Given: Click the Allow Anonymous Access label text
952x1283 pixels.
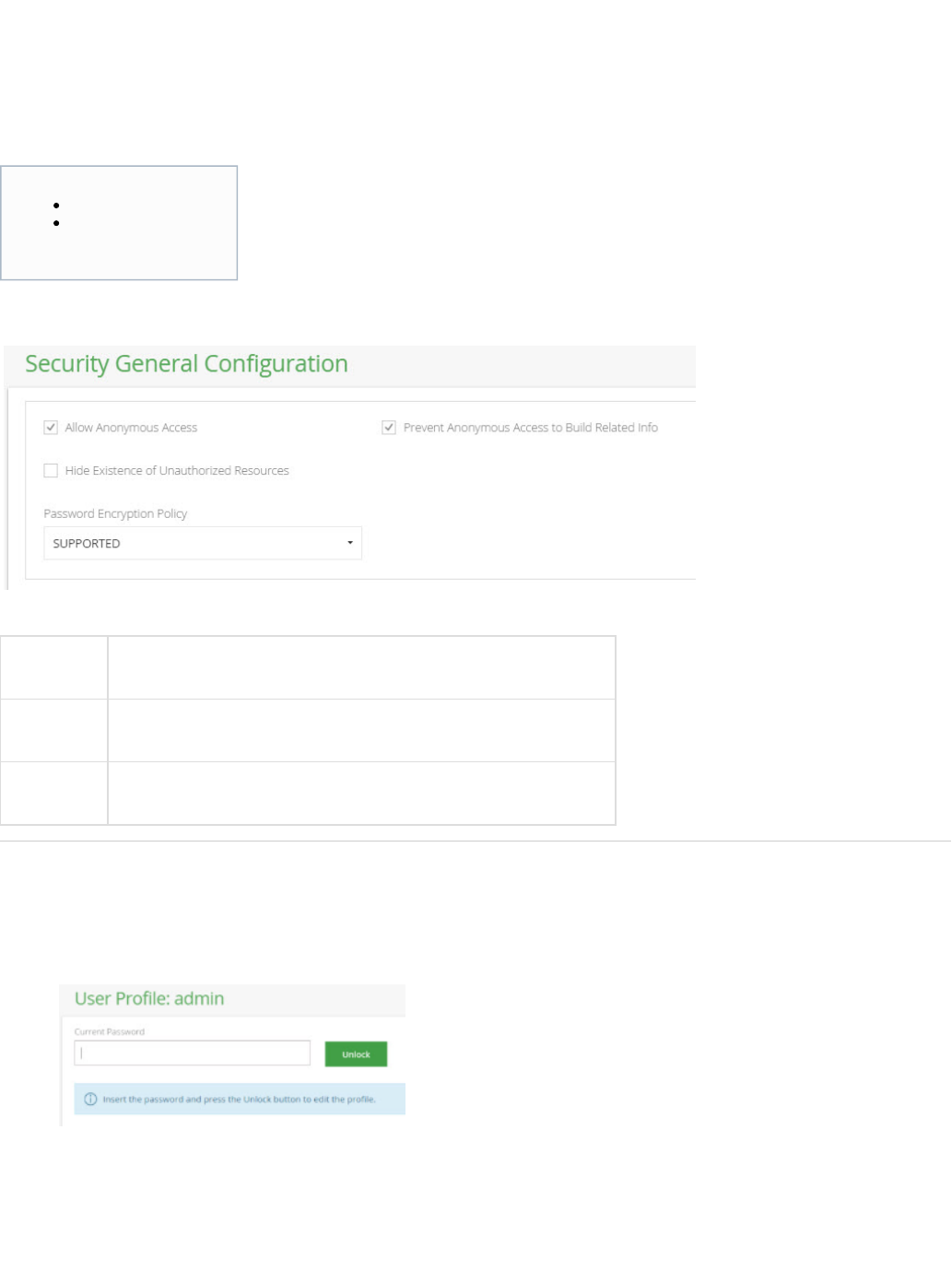Looking at the screenshot, I should click(x=131, y=428).
